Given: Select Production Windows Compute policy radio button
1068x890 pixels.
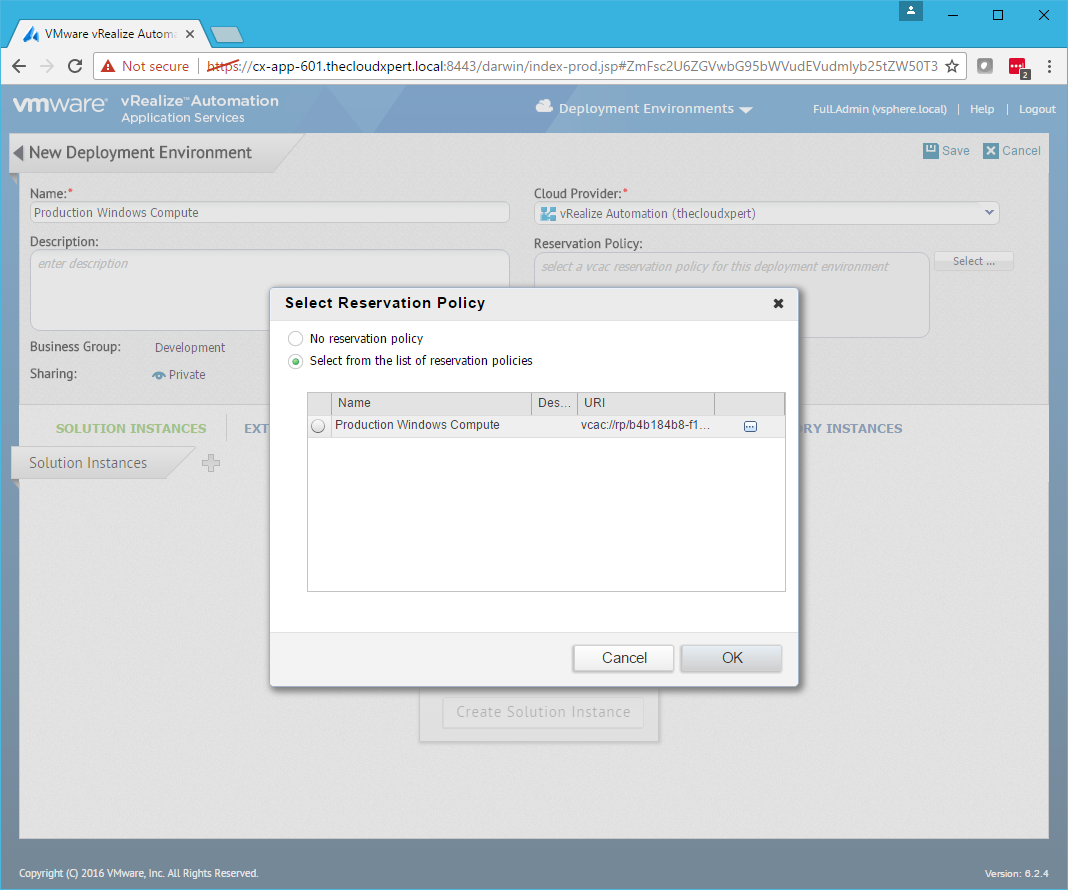Looking at the screenshot, I should (318, 426).
